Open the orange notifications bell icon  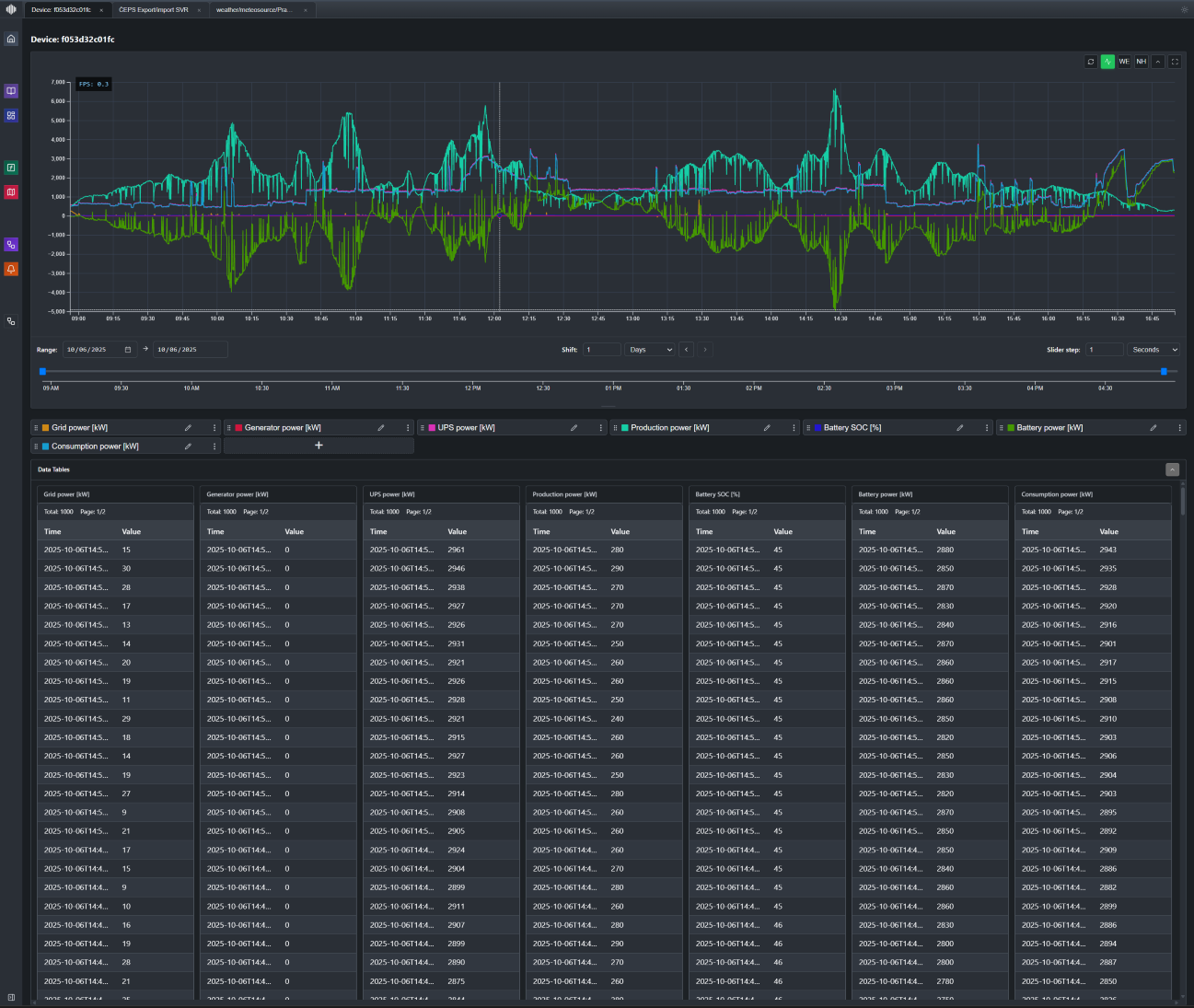[11, 269]
